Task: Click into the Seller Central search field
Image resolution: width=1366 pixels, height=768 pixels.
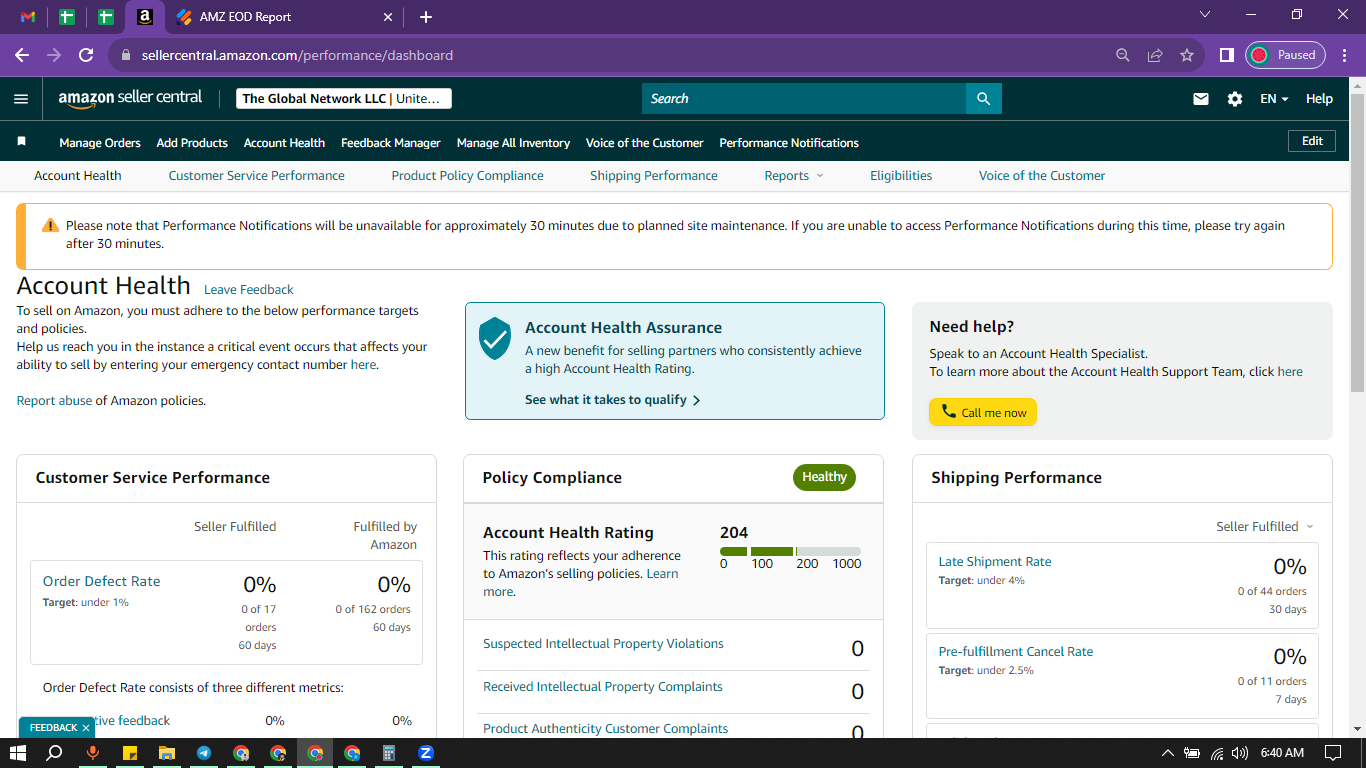Action: click(804, 98)
